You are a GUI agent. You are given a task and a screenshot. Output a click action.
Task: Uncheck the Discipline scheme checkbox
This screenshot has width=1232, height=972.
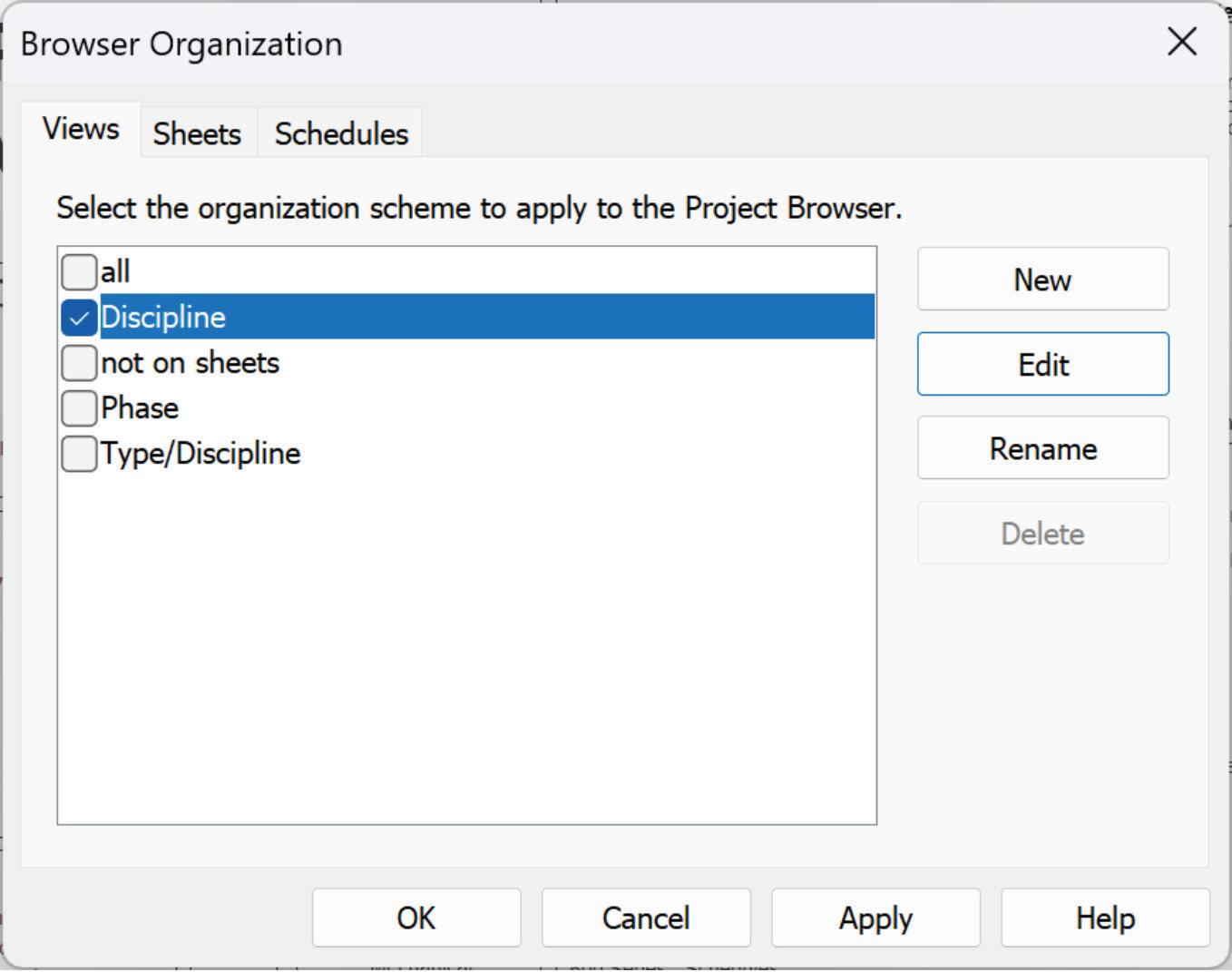tap(79, 318)
